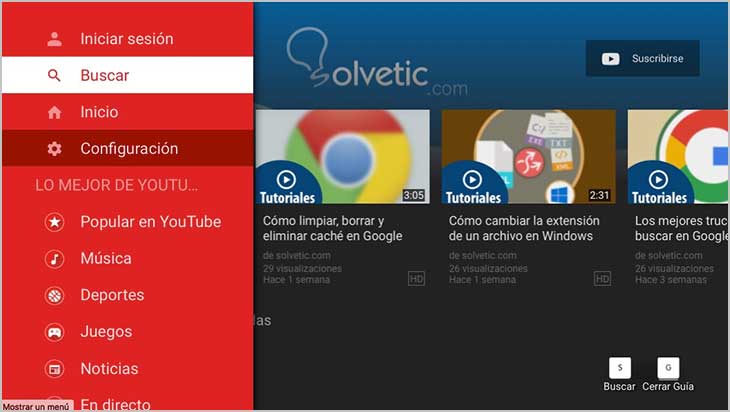This screenshot has width=730, height=412.
Task: Go to Inicio in the side menu
Action: tap(128, 112)
